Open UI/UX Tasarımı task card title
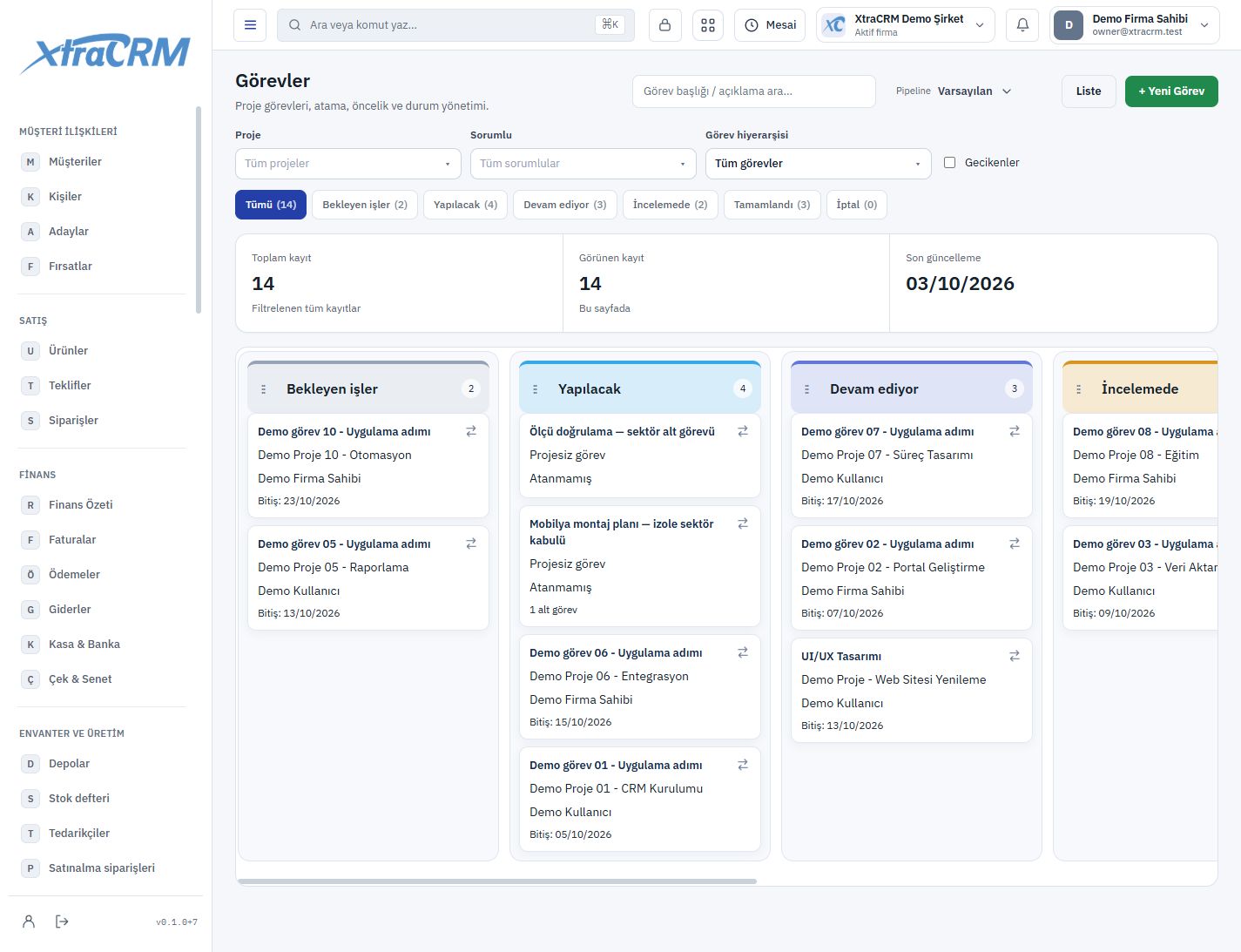 point(841,656)
